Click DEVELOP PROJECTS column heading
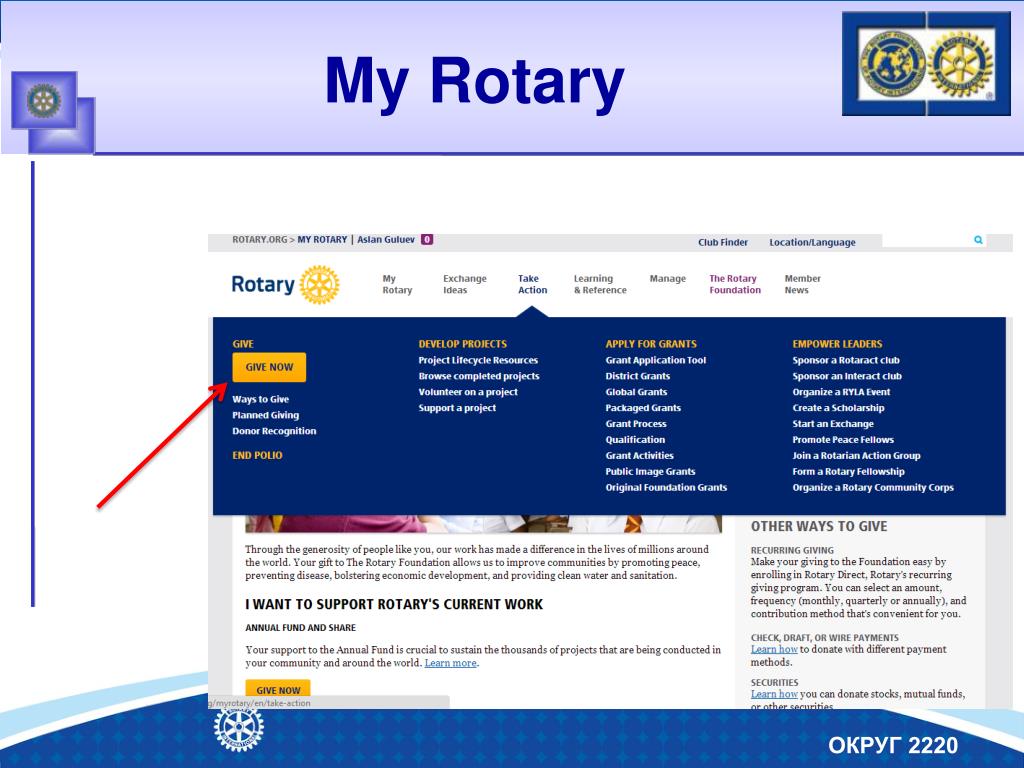This screenshot has height=768, width=1024. (x=462, y=344)
